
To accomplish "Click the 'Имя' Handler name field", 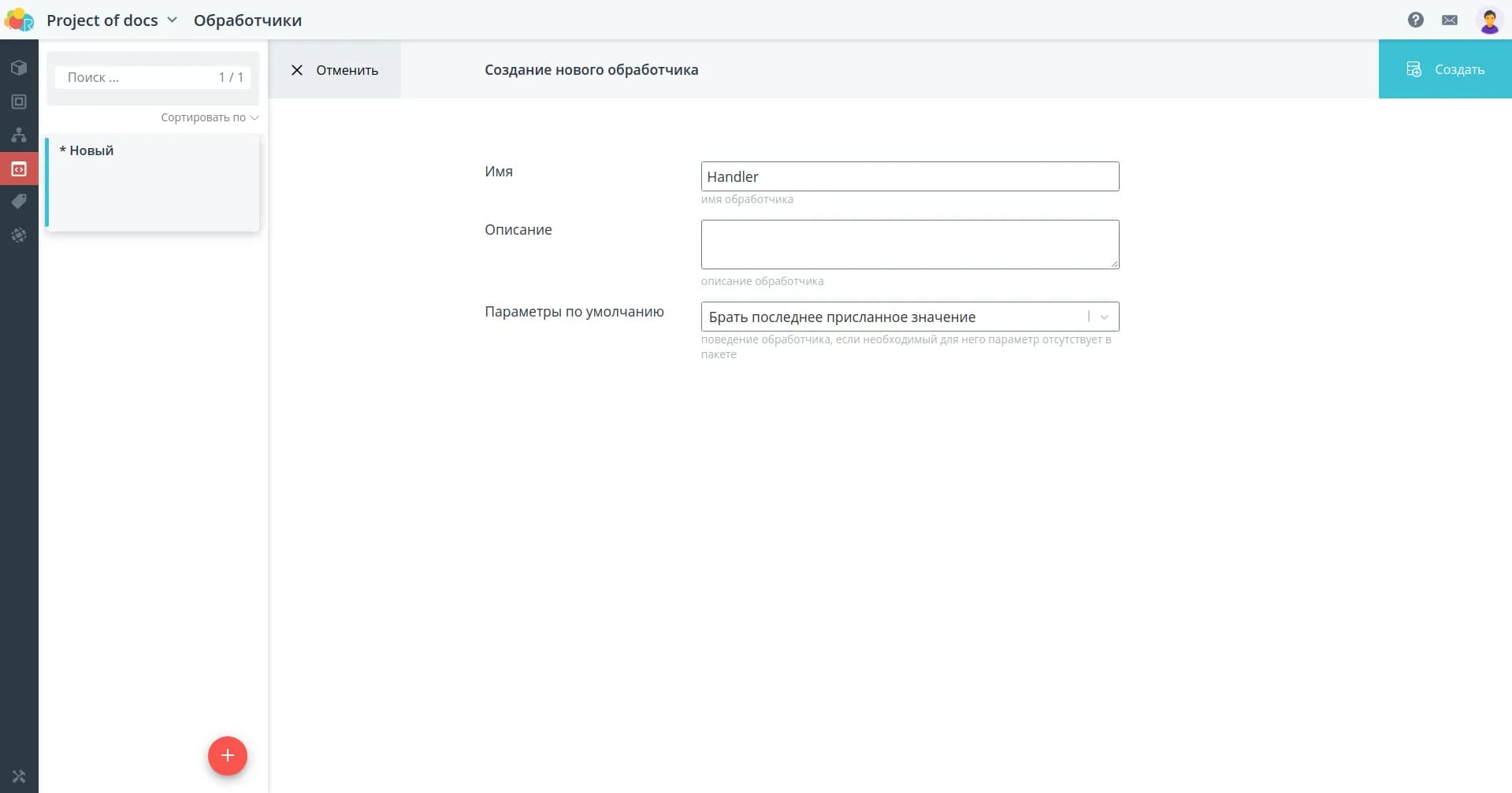I will pyautogui.click(x=909, y=176).
